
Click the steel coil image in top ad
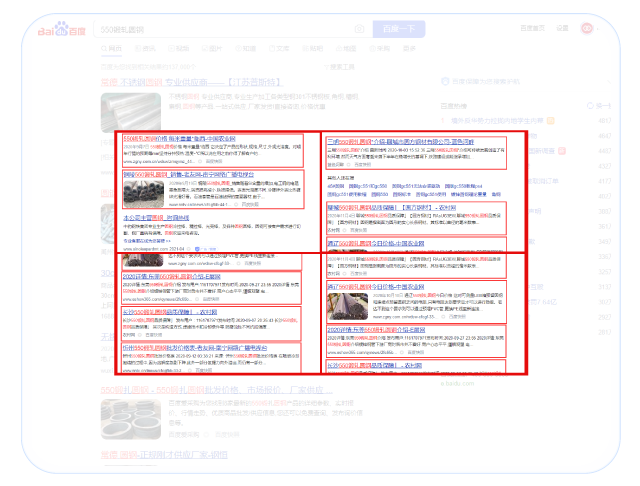(x=128, y=111)
